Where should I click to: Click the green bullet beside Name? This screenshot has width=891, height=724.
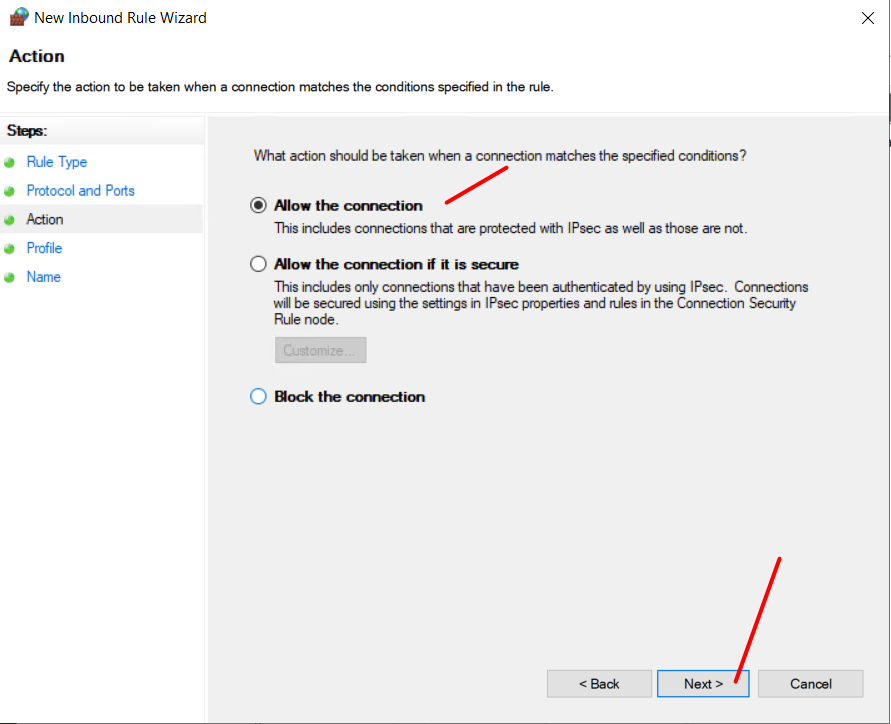coord(9,277)
